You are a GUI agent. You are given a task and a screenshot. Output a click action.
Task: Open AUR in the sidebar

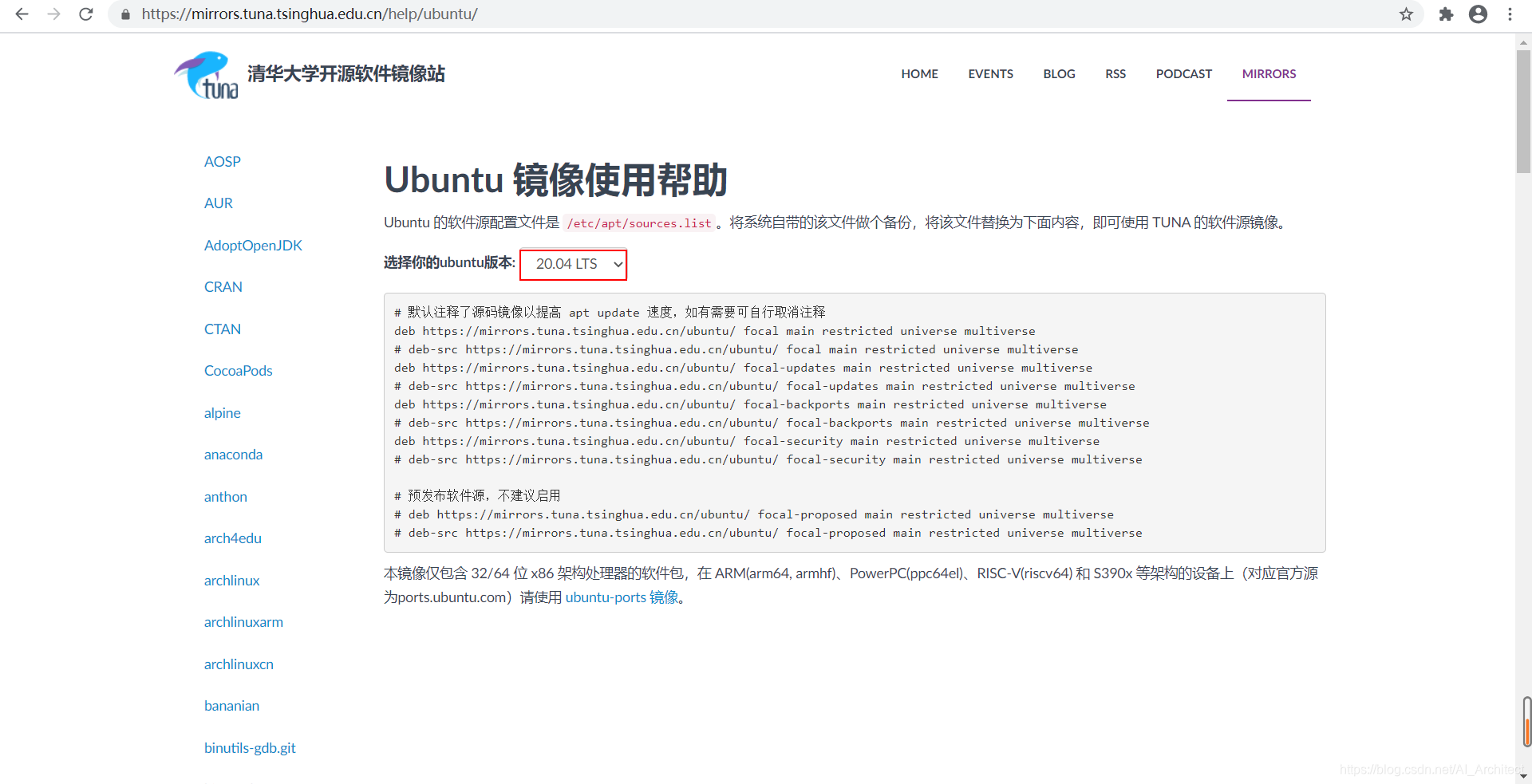219,203
